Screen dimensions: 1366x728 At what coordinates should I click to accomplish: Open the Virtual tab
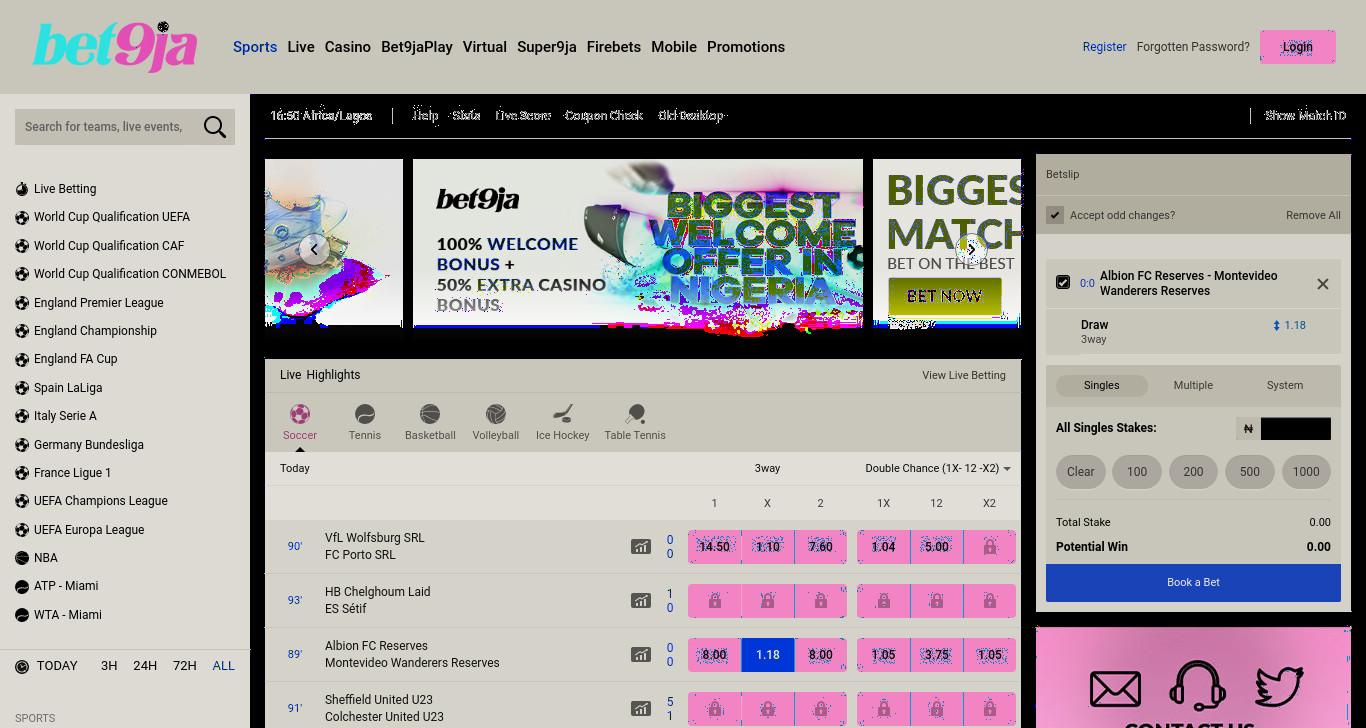click(485, 47)
